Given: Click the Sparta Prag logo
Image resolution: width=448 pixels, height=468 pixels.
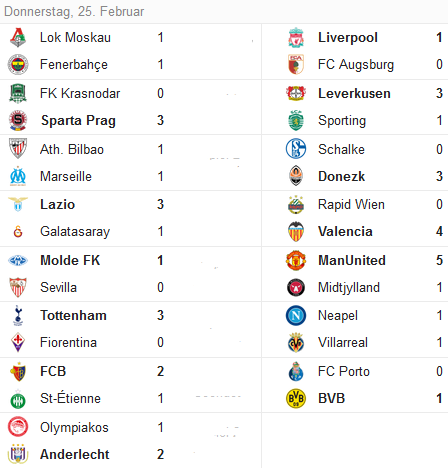Looking at the screenshot, I should (18, 120).
